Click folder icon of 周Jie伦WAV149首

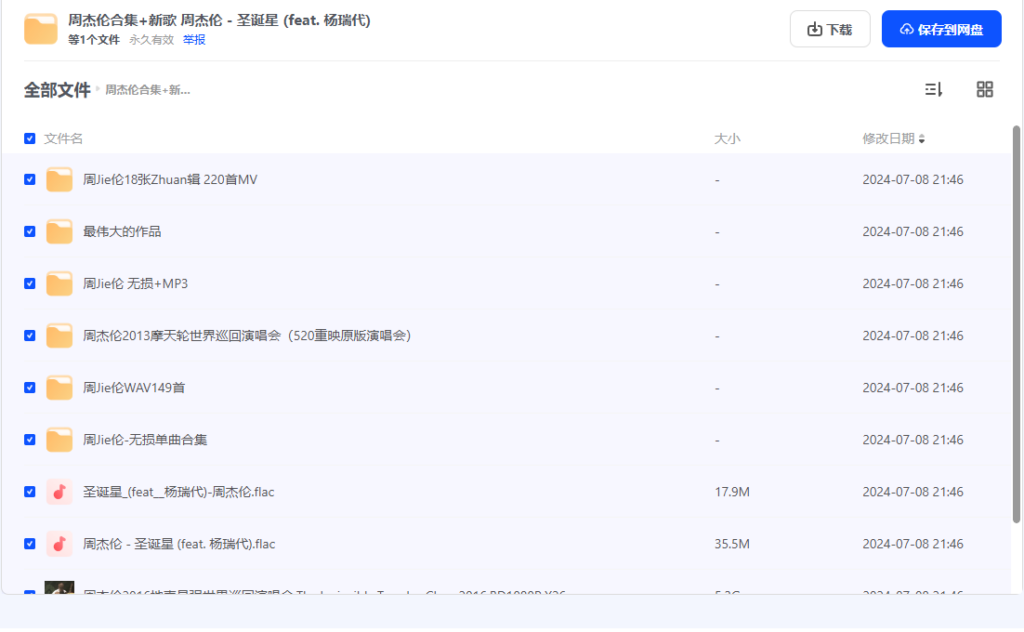(x=59, y=388)
